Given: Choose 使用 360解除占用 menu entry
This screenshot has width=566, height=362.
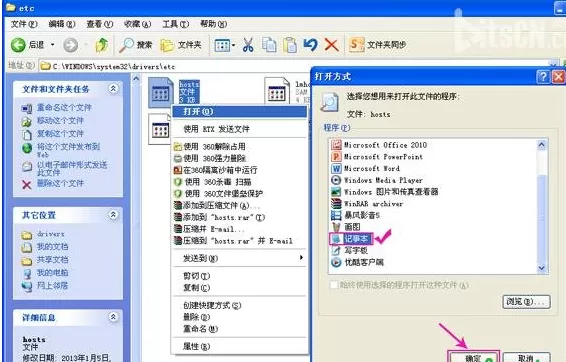Looking at the screenshot, I should coord(240,147).
